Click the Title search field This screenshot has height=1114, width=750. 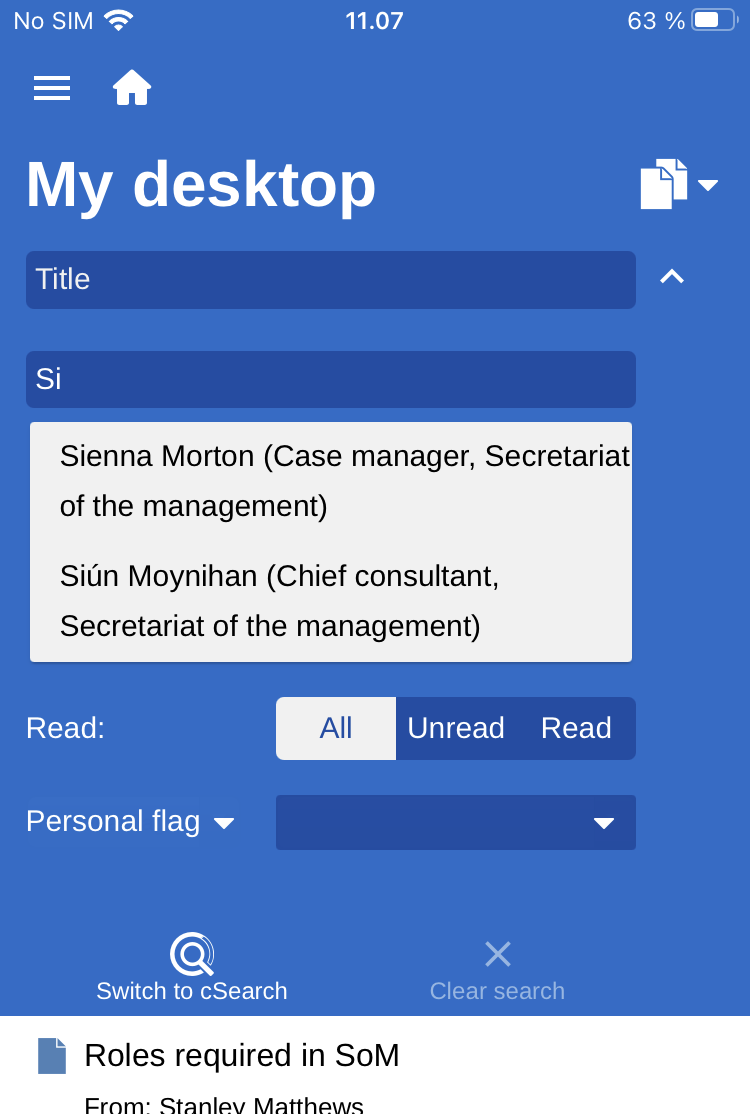pyautogui.click(x=331, y=280)
